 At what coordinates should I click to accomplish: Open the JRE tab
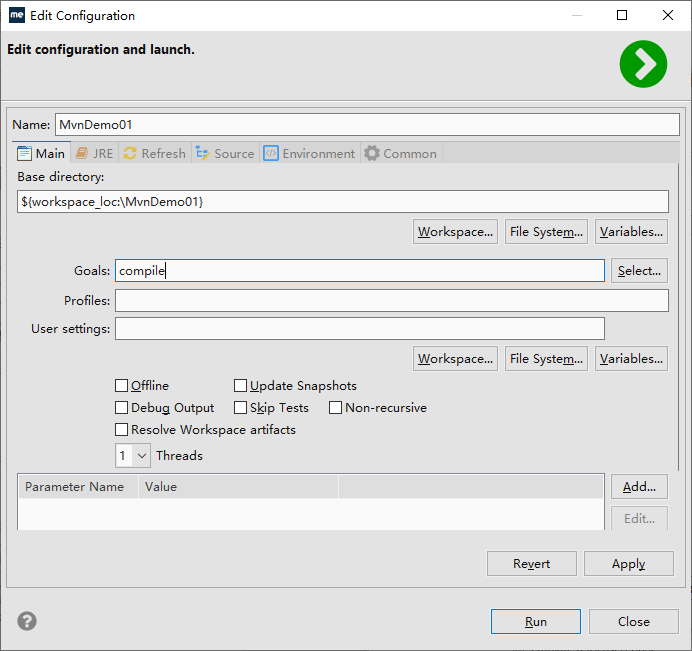[94, 153]
